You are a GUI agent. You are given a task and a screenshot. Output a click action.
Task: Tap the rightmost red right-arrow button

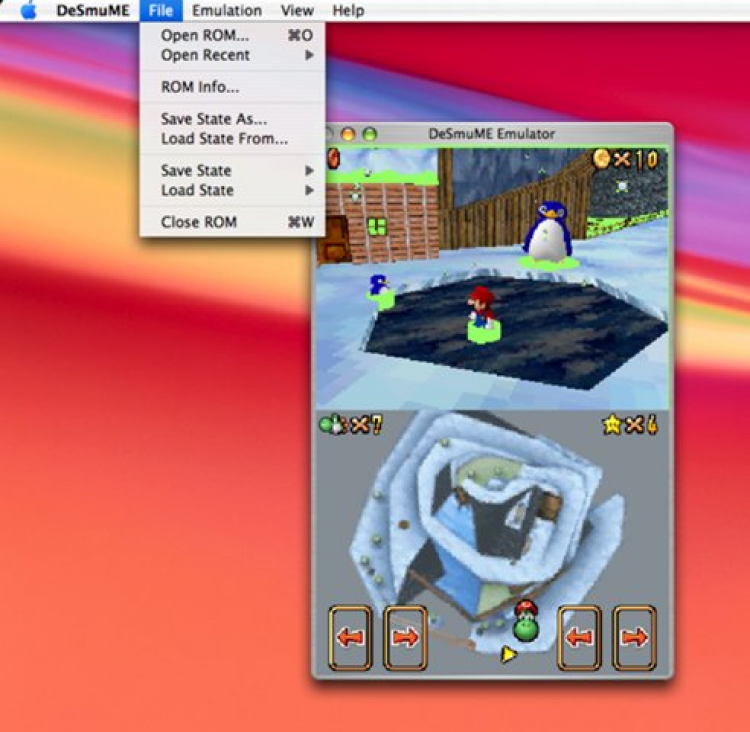point(634,637)
